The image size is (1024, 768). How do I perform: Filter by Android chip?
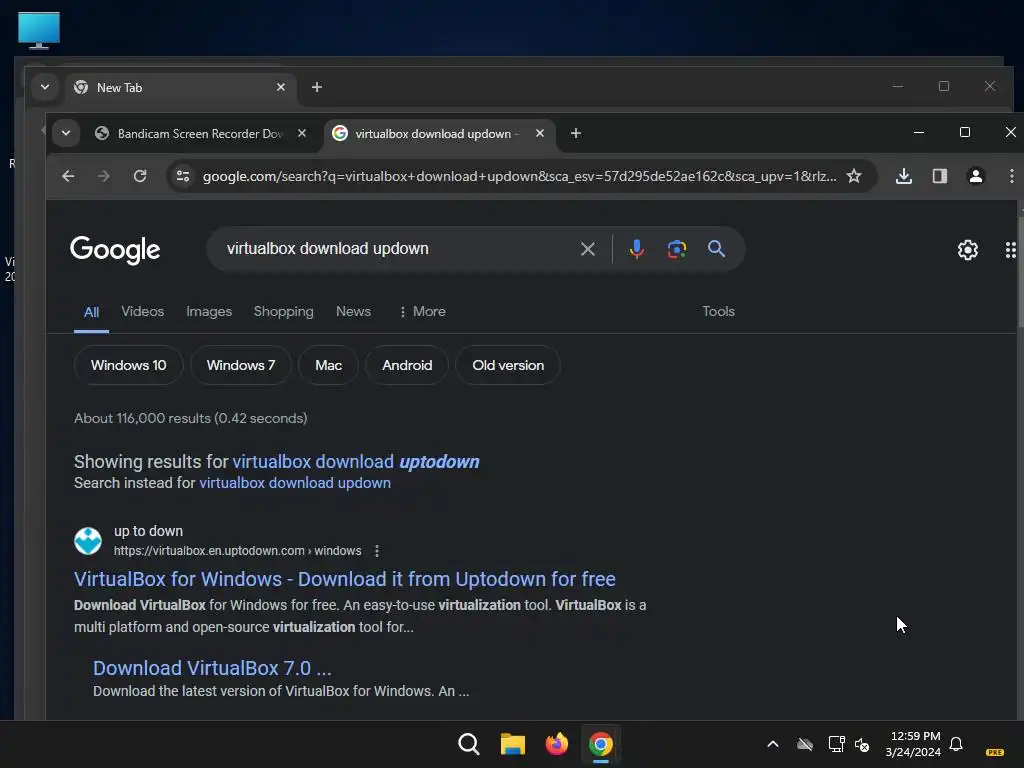(407, 365)
